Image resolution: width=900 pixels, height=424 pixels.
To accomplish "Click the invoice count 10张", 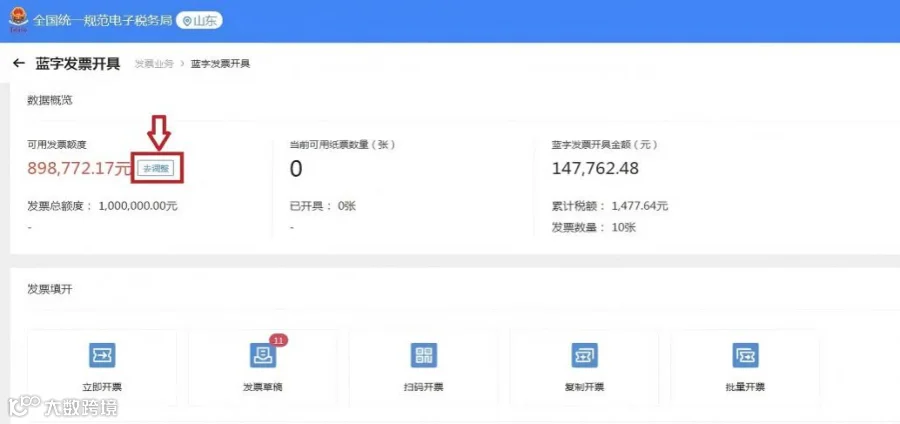I will coord(624,228).
